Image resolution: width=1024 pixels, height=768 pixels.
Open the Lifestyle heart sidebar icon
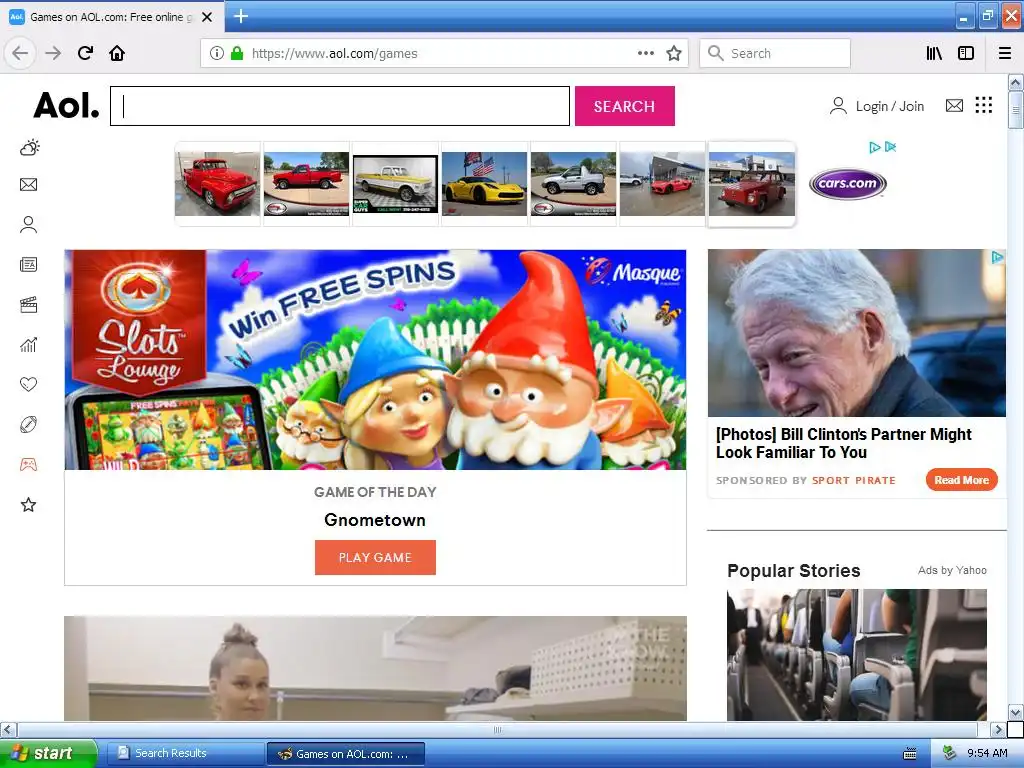coord(29,384)
